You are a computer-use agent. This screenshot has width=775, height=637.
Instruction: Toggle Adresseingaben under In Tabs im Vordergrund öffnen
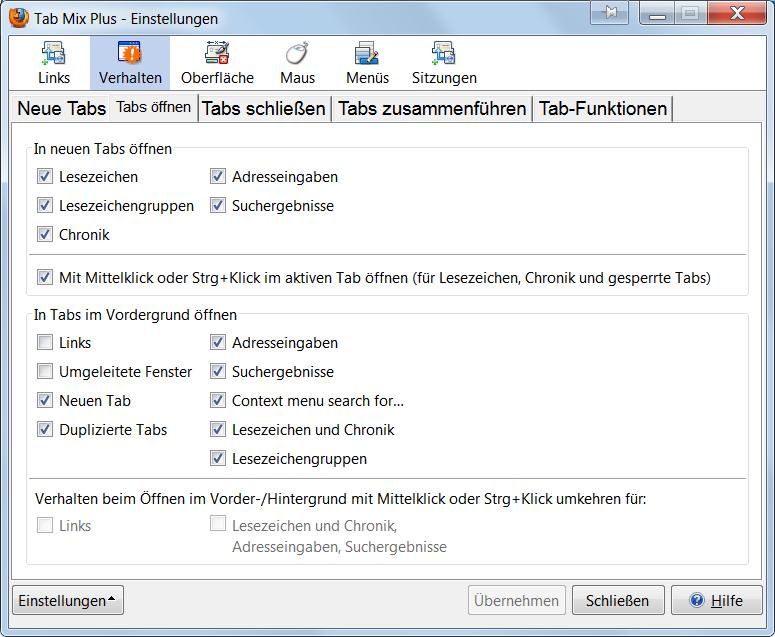coord(218,342)
